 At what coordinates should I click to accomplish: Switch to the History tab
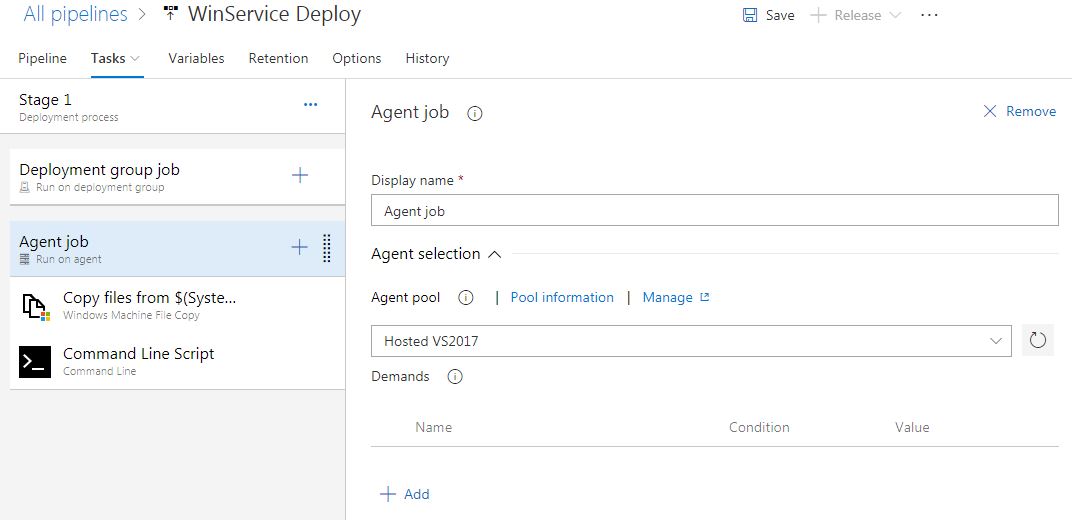point(427,59)
